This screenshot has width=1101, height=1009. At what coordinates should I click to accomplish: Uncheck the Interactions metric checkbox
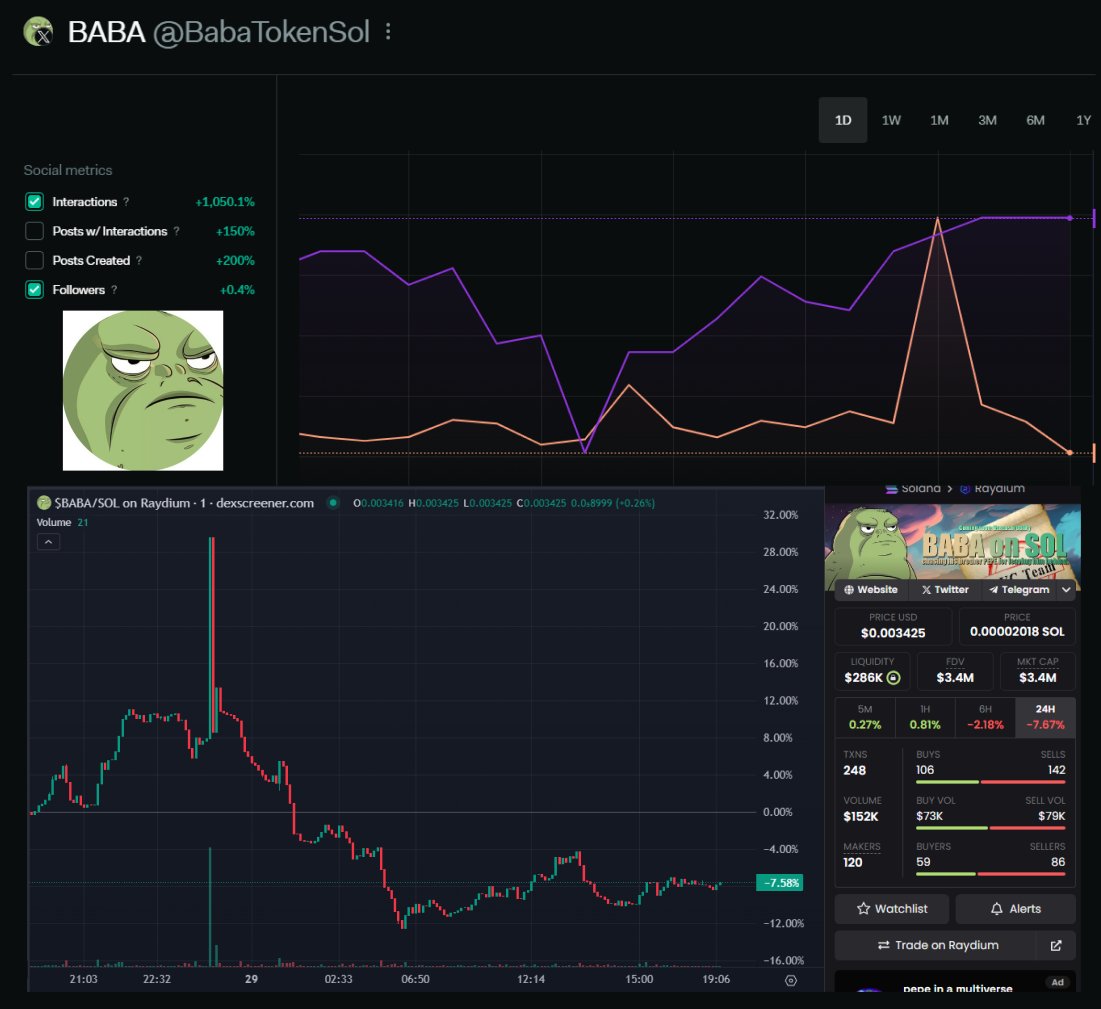pyautogui.click(x=34, y=202)
